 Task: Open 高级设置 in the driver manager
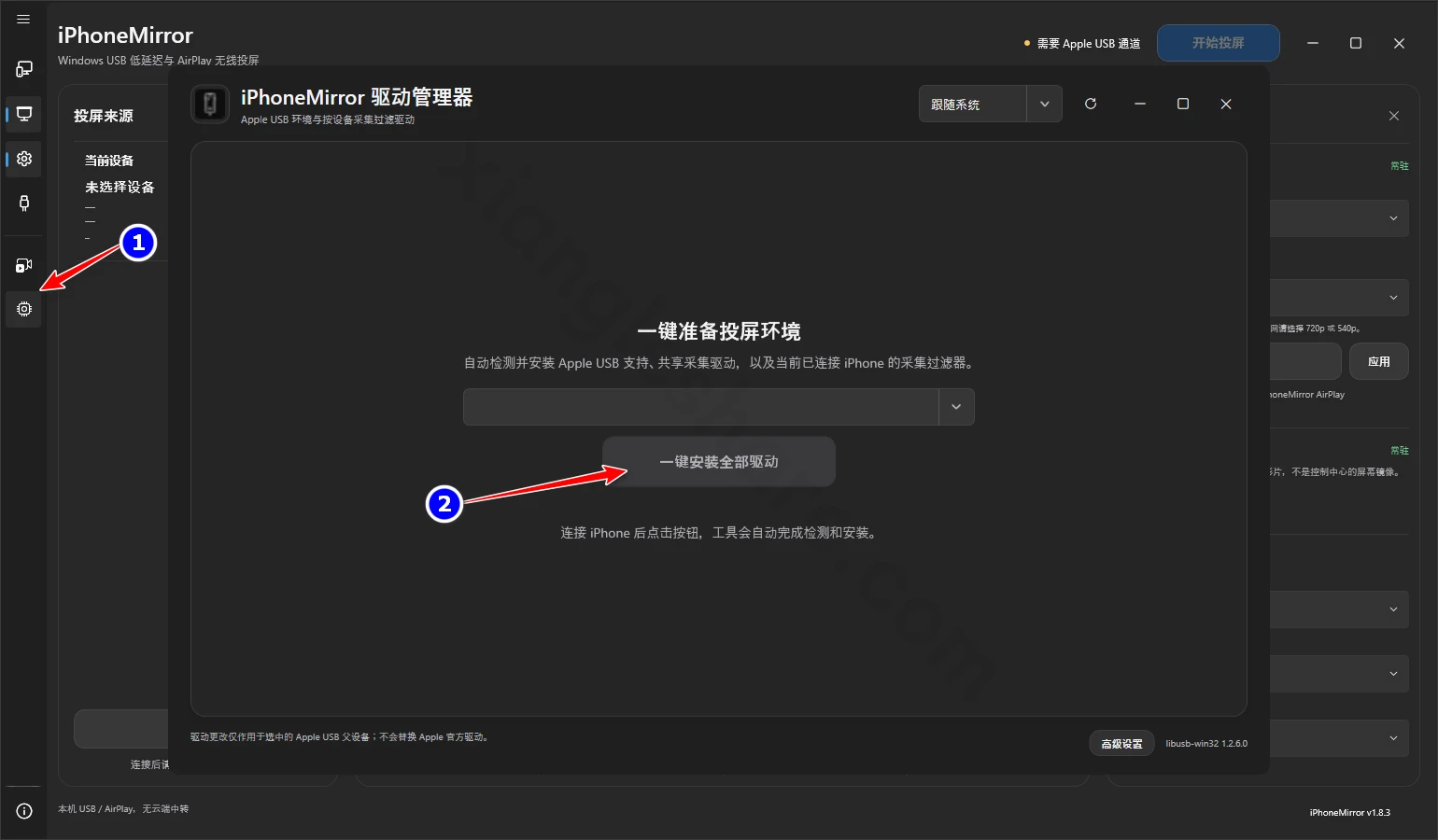tap(1121, 744)
